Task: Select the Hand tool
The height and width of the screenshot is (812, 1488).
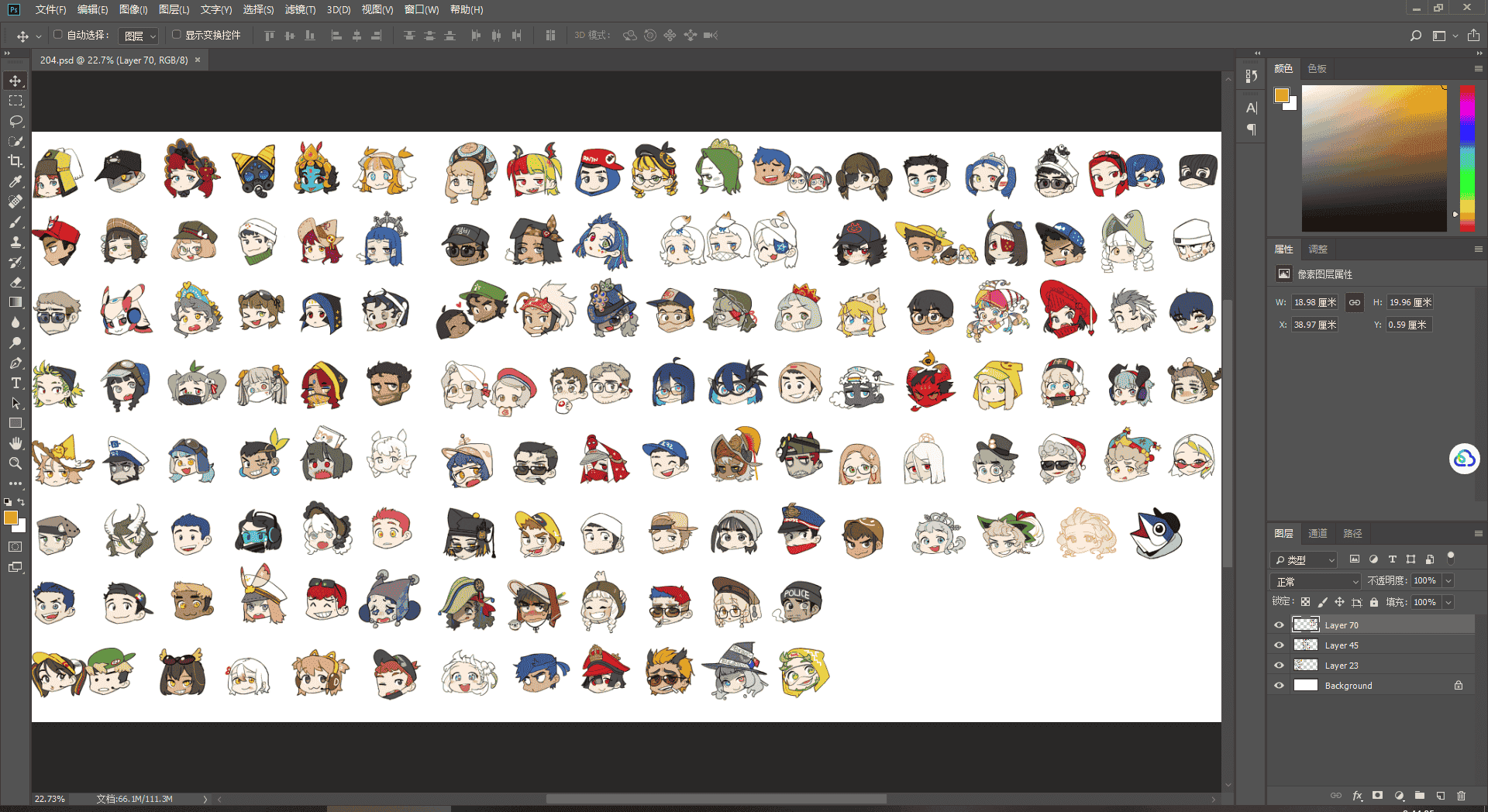Action: click(15, 443)
